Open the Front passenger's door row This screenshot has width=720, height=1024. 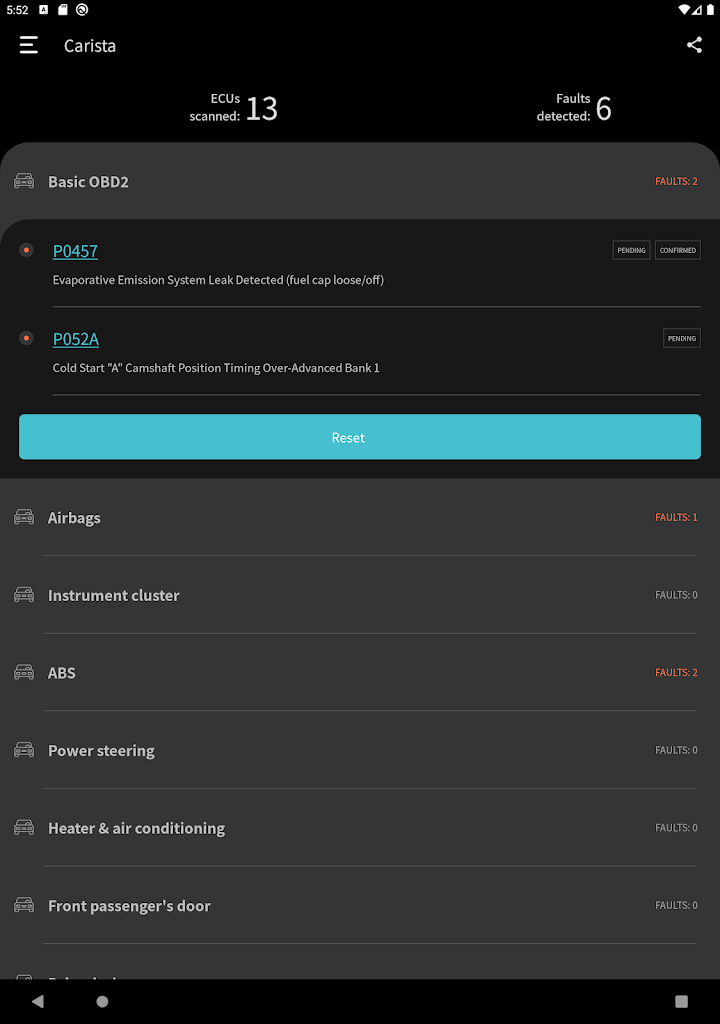pyautogui.click(x=360, y=905)
